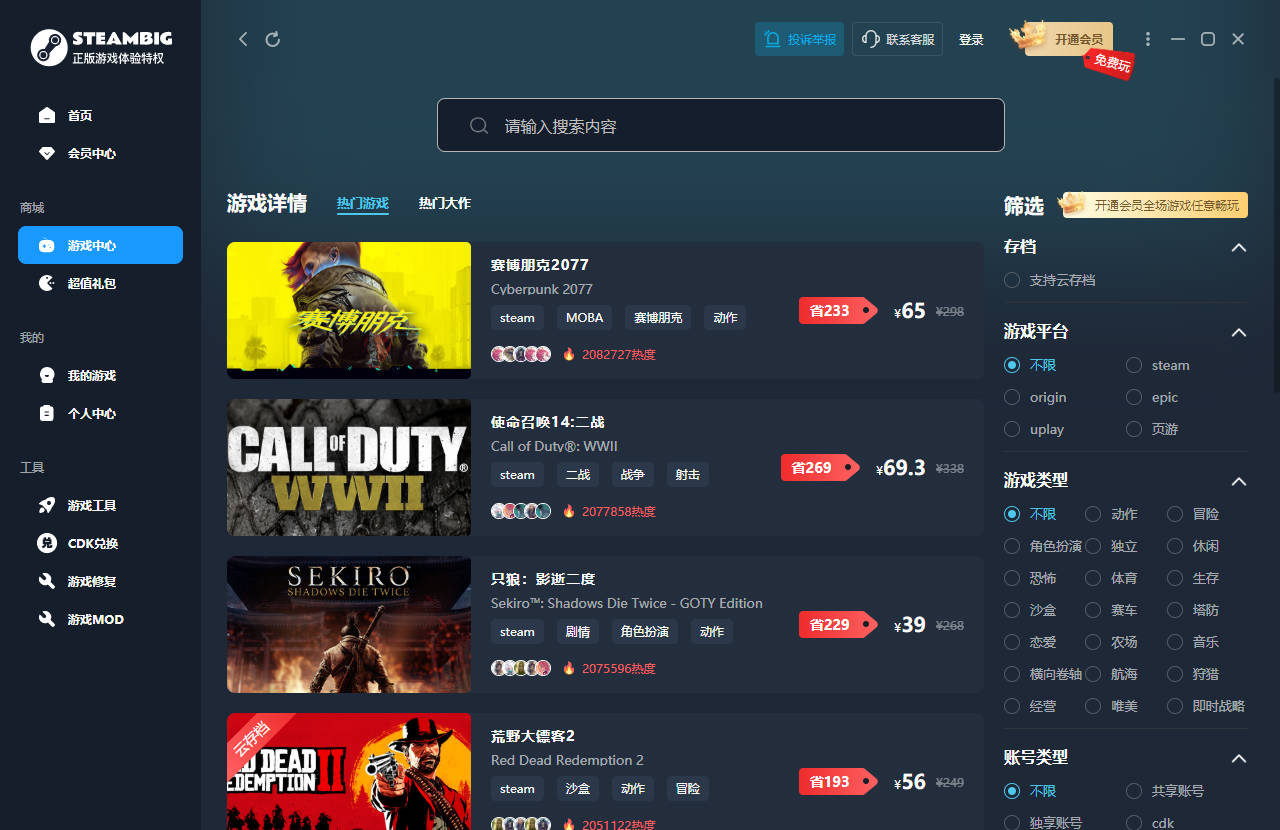Click the 游戏修复 wrench icon

pyautogui.click(x=47, y=582)
